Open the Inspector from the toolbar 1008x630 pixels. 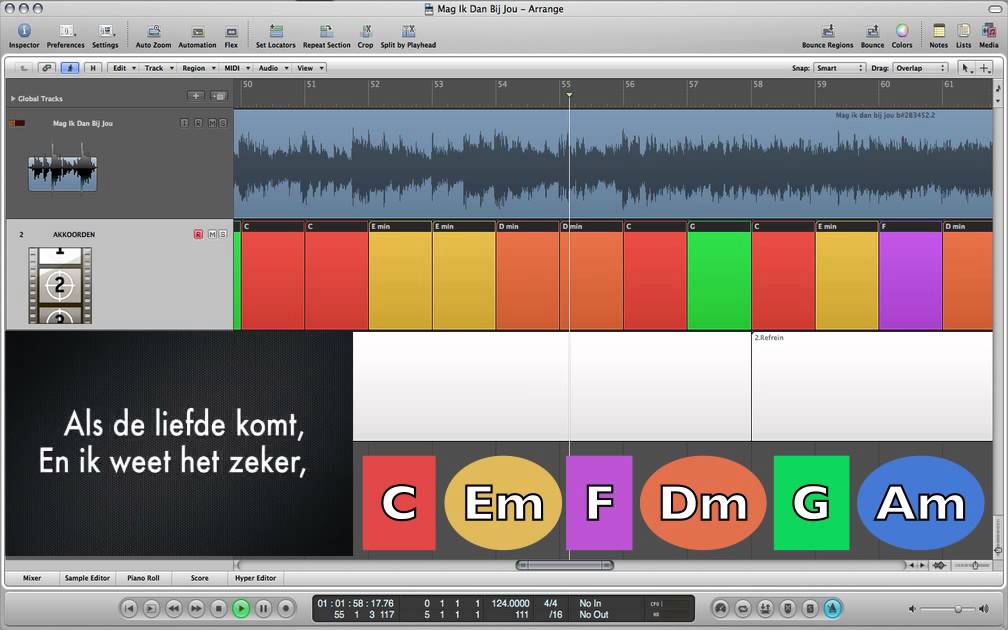24,35
